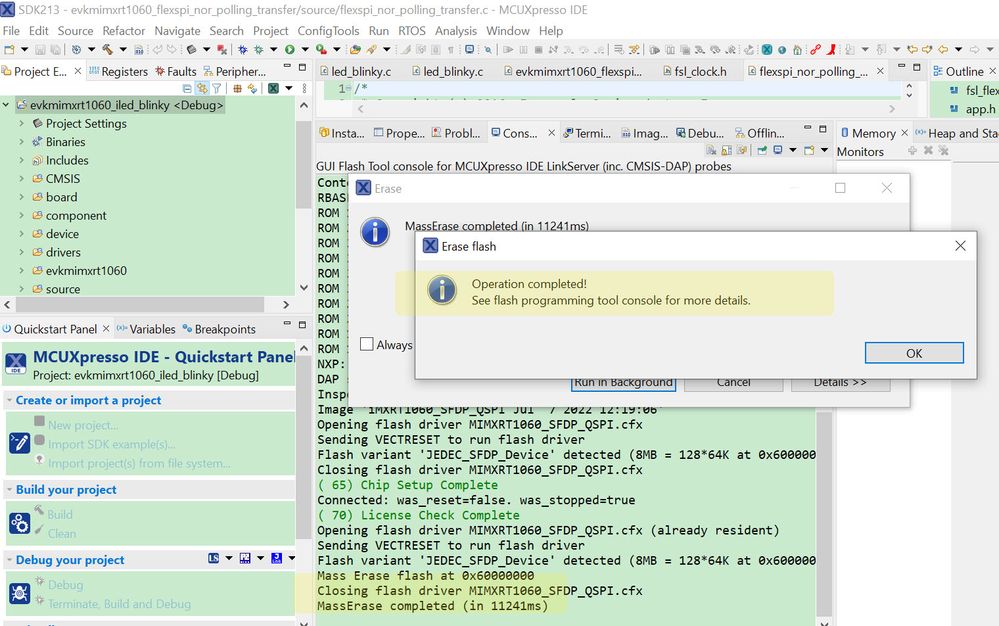Click the hammer Build toolbar icon
Screen dimensions: 999x626
coord(107,49)
